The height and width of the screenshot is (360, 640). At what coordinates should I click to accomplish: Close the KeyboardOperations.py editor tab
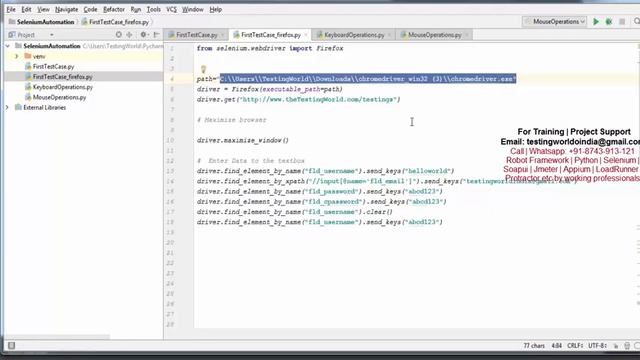389,35
